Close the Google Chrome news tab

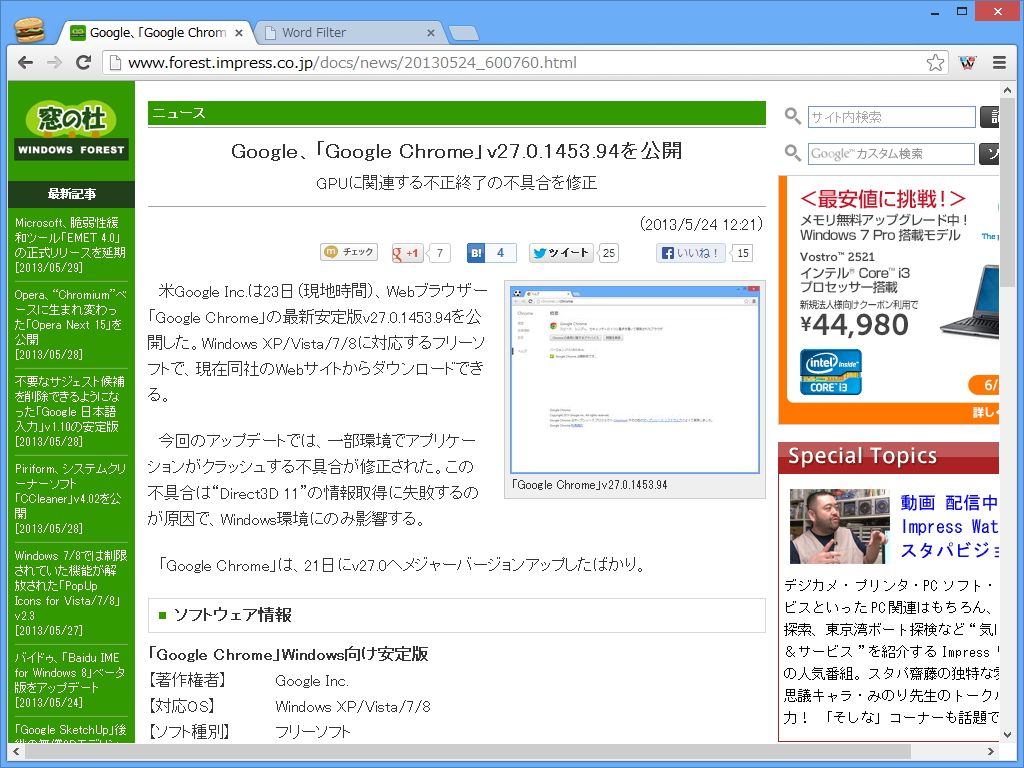[239, 33]
